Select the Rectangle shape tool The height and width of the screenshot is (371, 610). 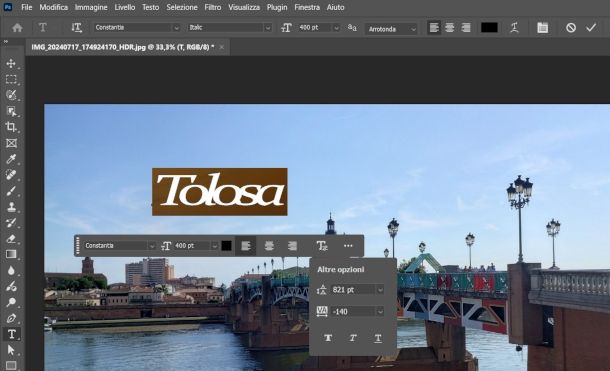point(11,366)
